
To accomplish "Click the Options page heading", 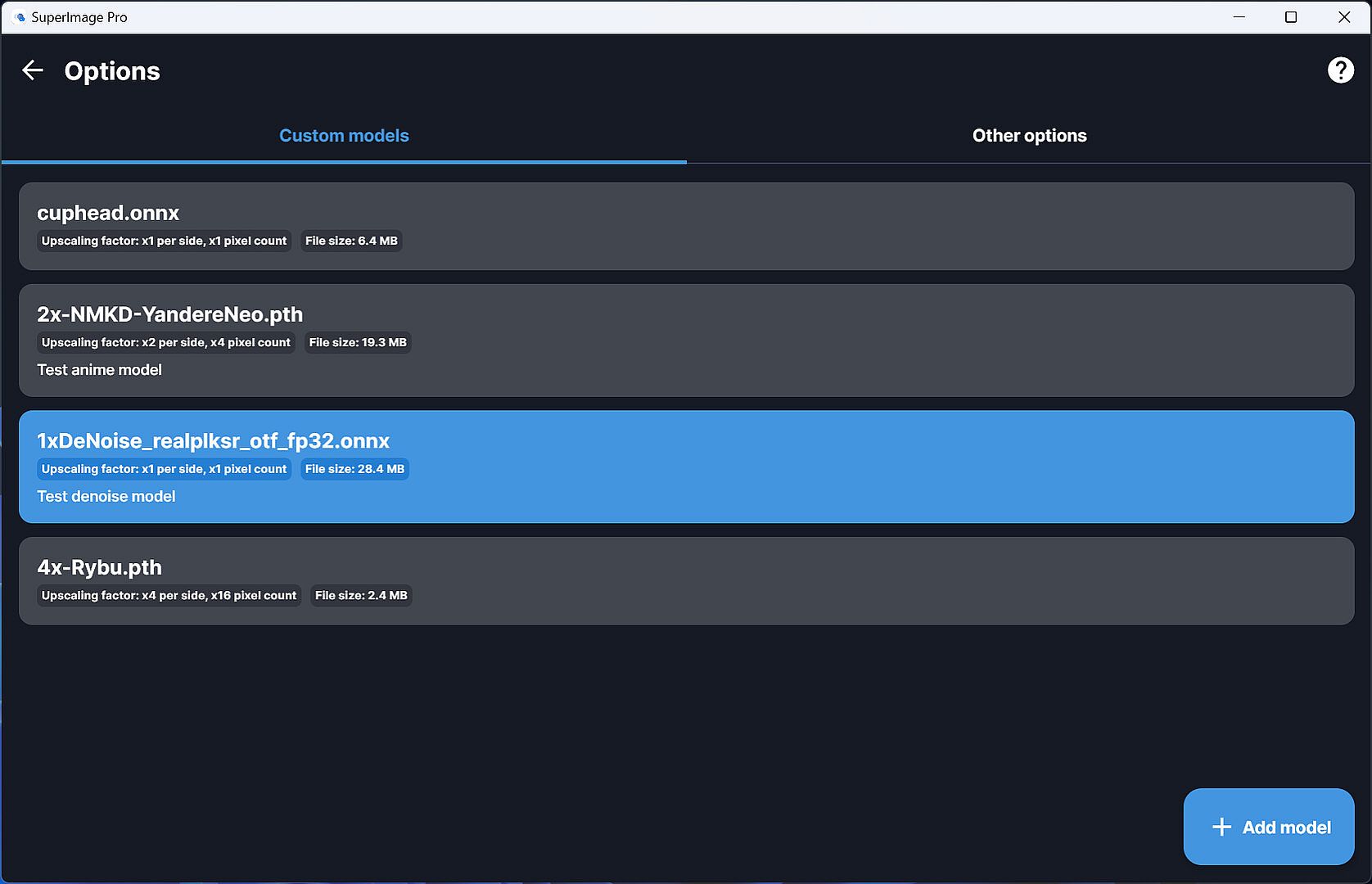I will tap(112, 71).
